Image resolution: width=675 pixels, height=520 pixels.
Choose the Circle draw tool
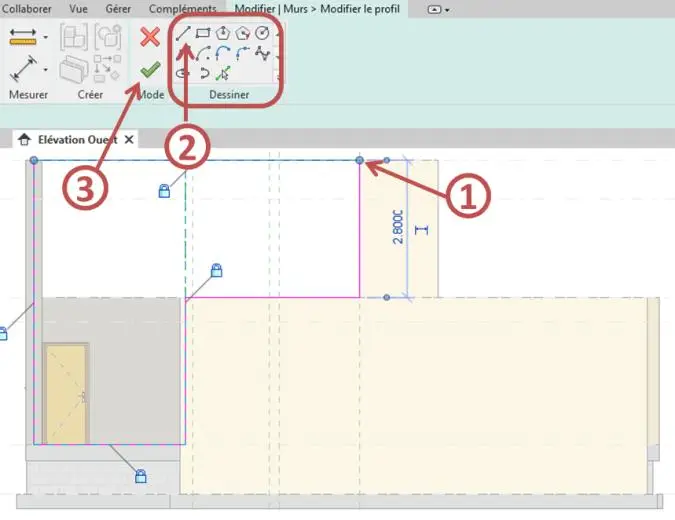click(262, 33)
